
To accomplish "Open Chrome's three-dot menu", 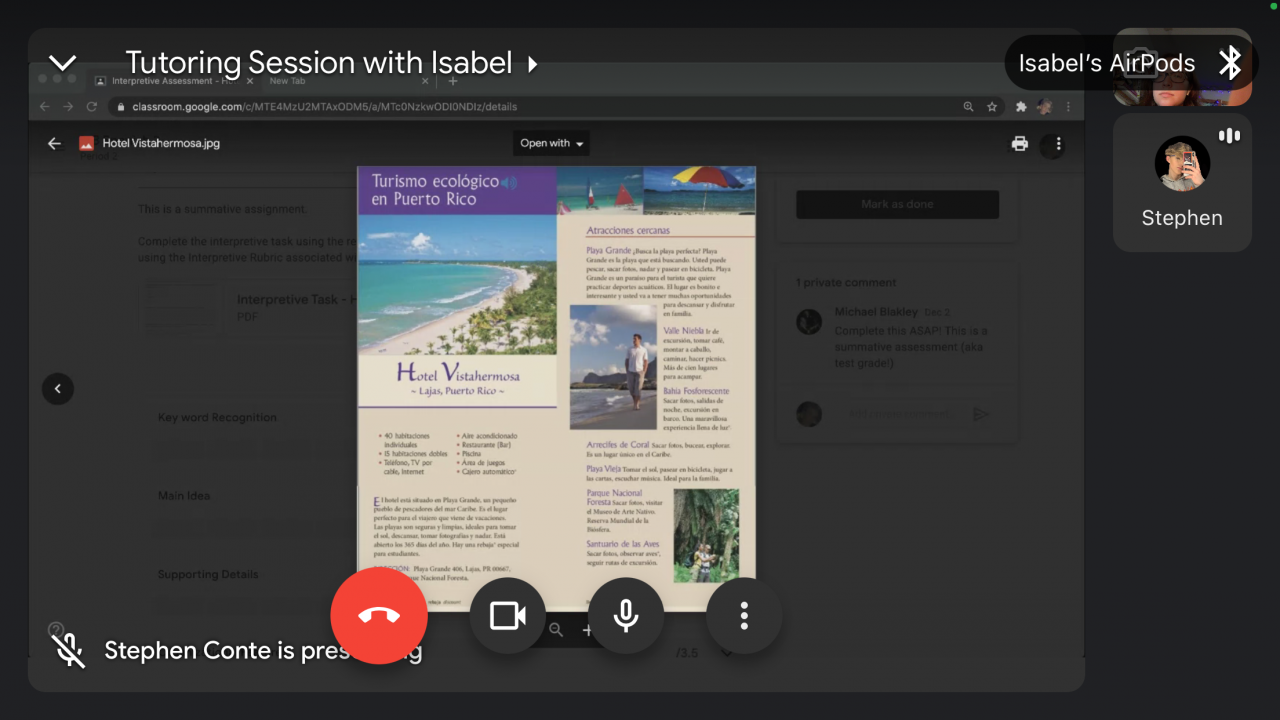I will coord(1068,106).
